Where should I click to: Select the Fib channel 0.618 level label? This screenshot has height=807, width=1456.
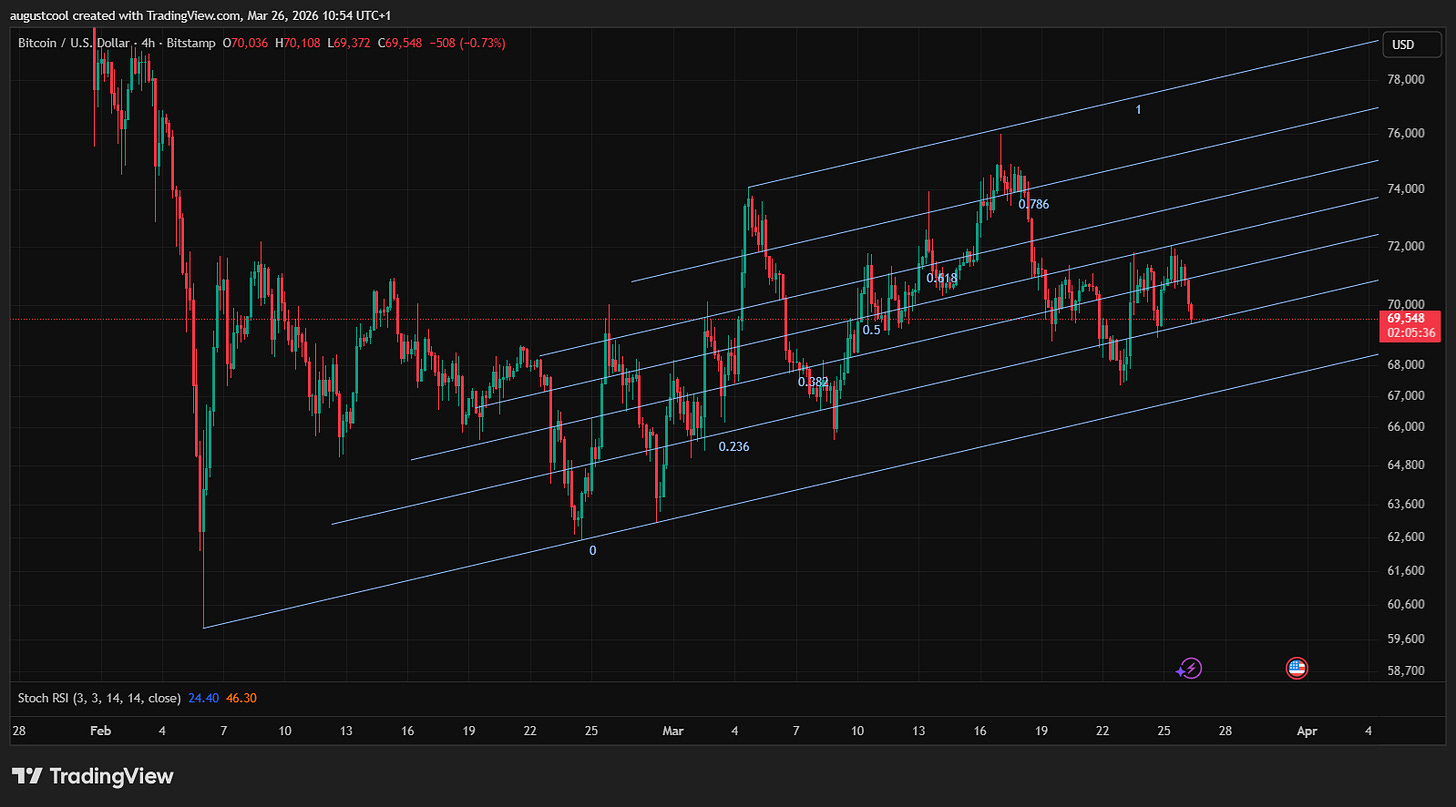tap(942, 278)
